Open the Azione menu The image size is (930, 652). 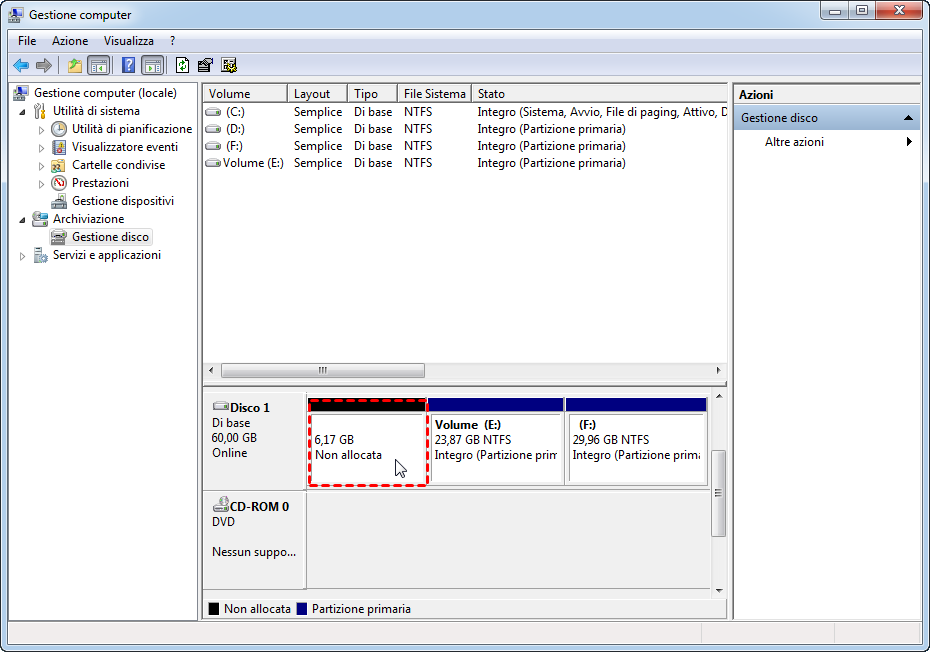pos(70,41)
